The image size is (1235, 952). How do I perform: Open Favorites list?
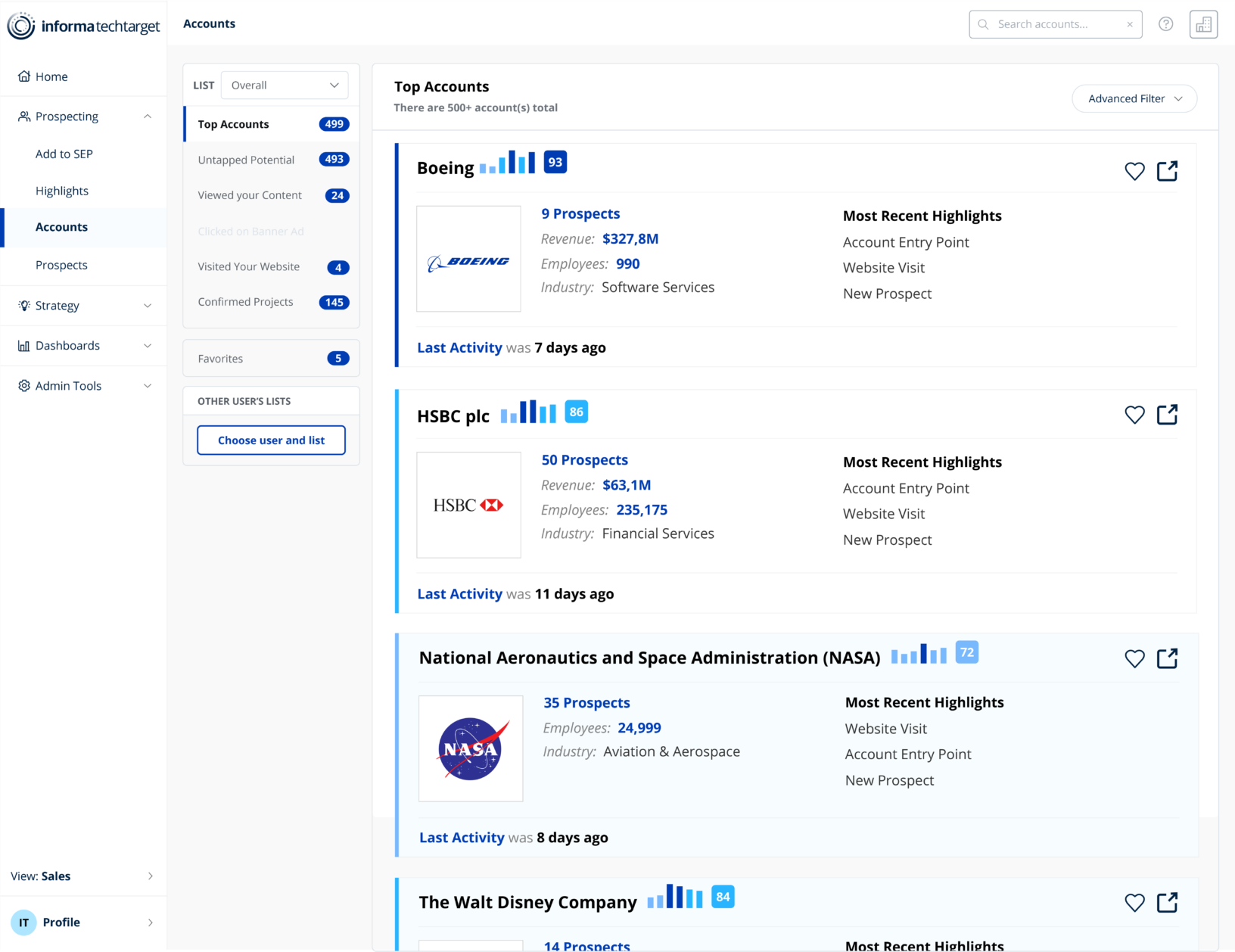click(x=272, y=358)
